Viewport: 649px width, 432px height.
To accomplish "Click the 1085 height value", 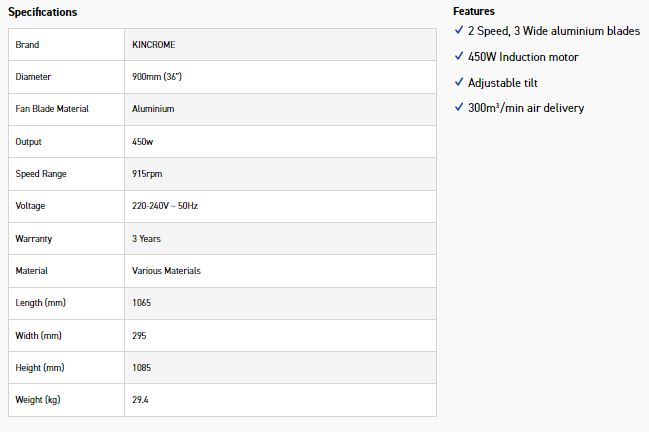I will pyautogui.click(x=141, y=368).
